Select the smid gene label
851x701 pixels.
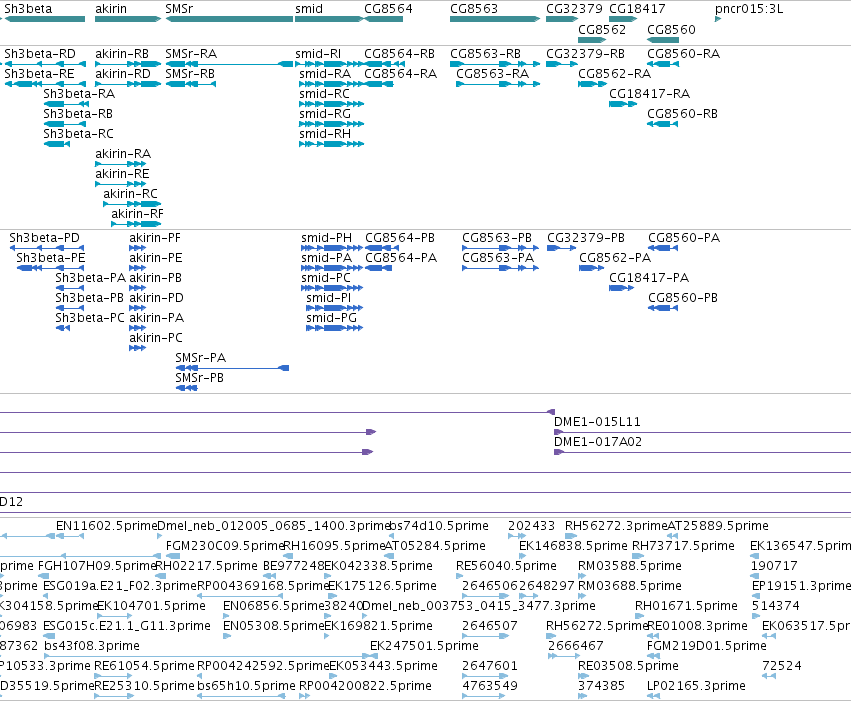(x=309, y=9)
